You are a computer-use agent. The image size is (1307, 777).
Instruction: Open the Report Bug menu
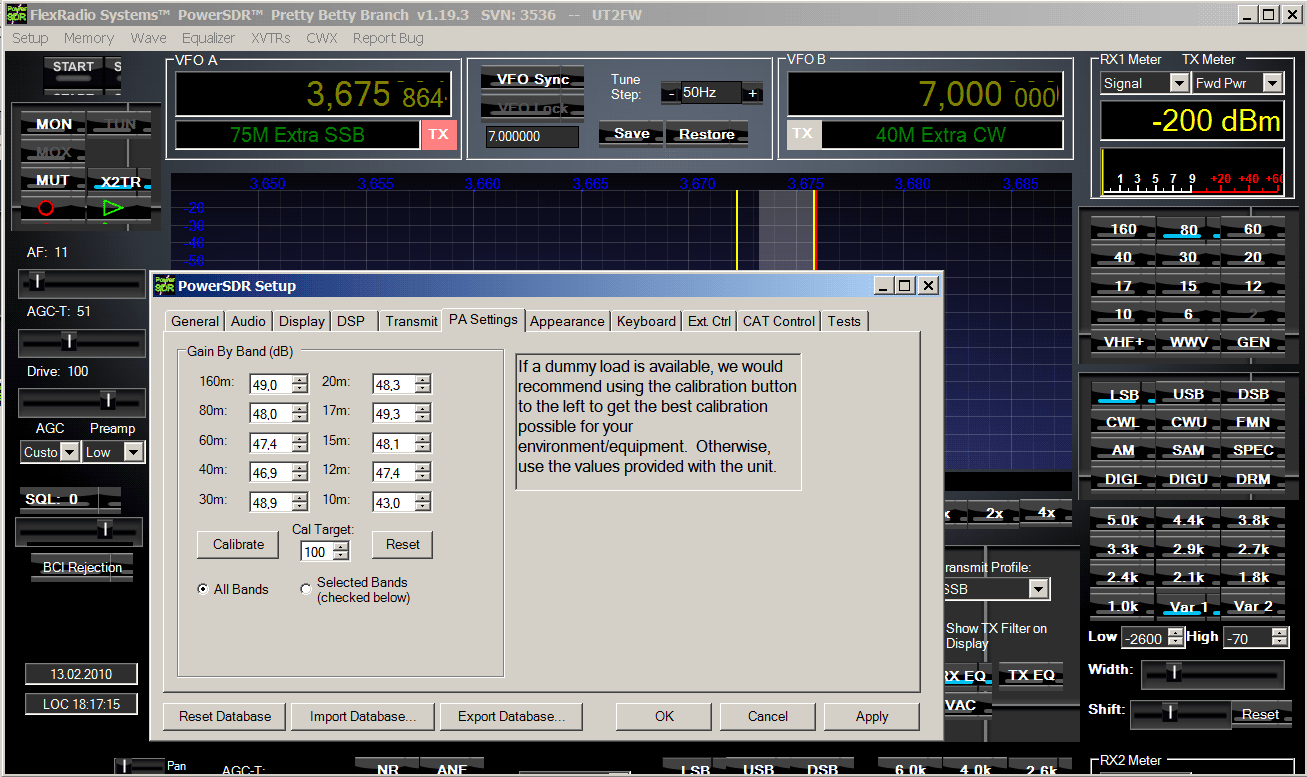(388, 38)
